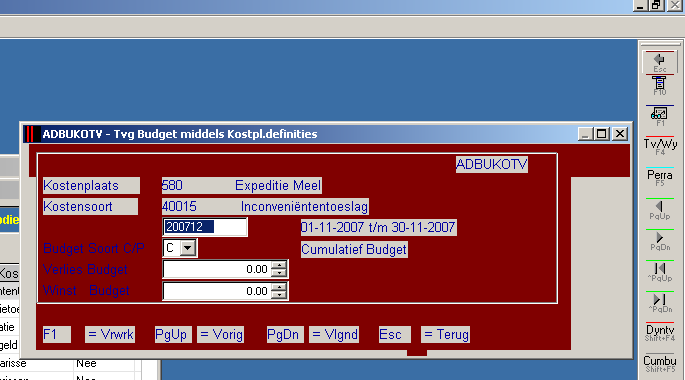Click the Verlies Budget amount field
The image size is (685, 380).
click(217, 269)
